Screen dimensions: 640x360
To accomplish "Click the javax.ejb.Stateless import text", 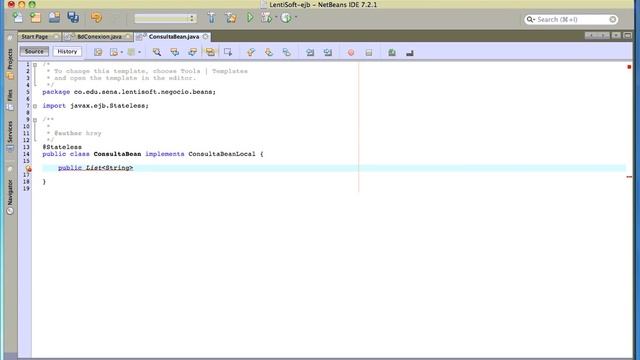I will pyautogui.click(x=109, y=106).
